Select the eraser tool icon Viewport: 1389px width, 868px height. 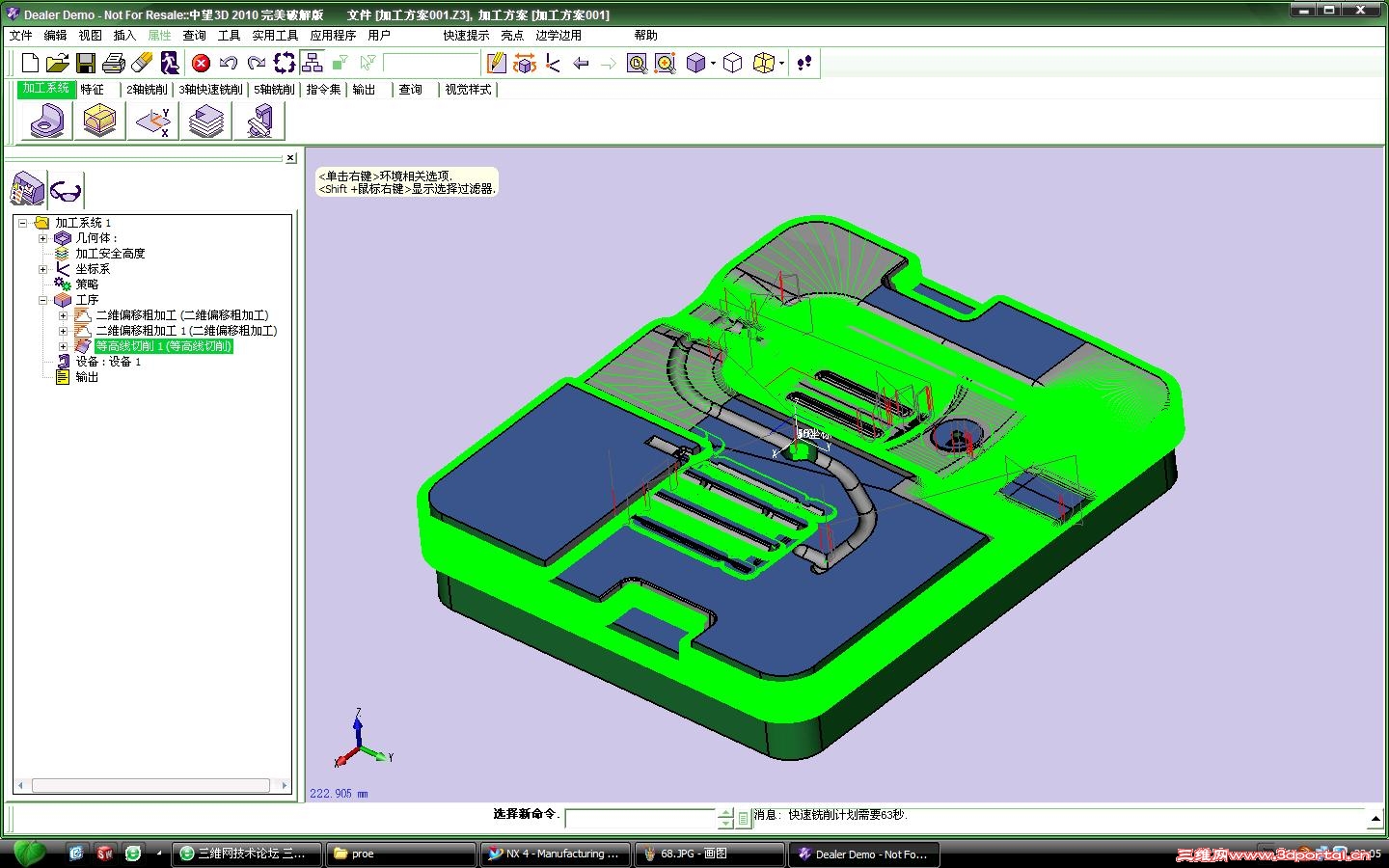142,64
